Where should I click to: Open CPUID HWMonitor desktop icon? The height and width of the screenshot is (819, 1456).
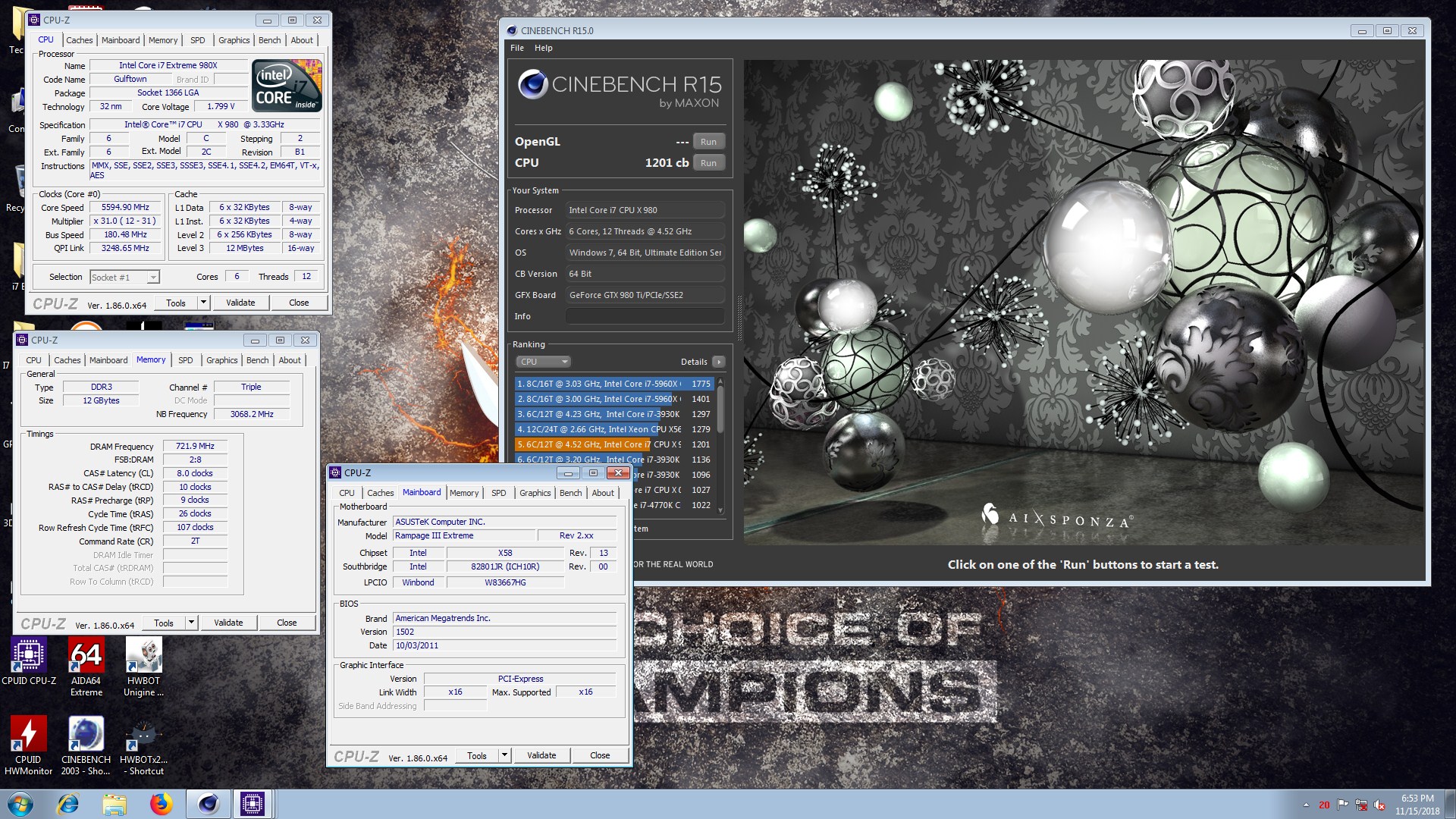pos(28,746)
